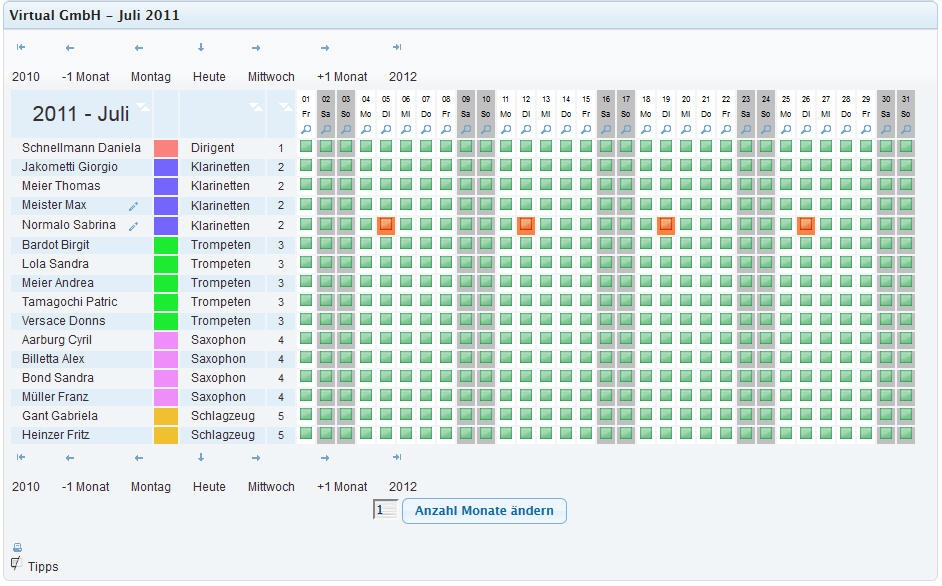Click sort arrows in the instrument column header
Viewport: 942px width, 586px height.
(257, 105)
